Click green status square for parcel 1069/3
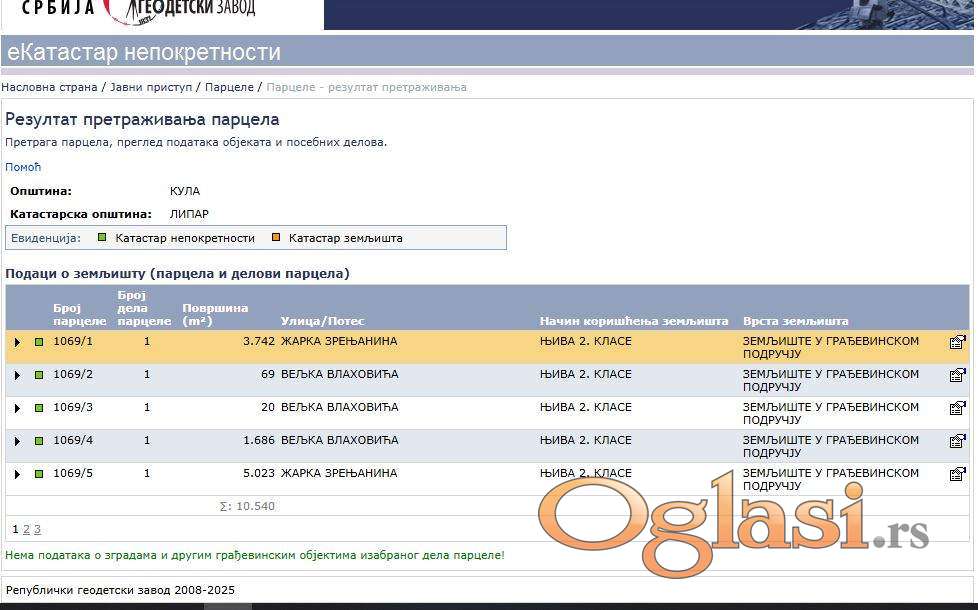The height and width of the screenshot is (610, 978). 39,408
